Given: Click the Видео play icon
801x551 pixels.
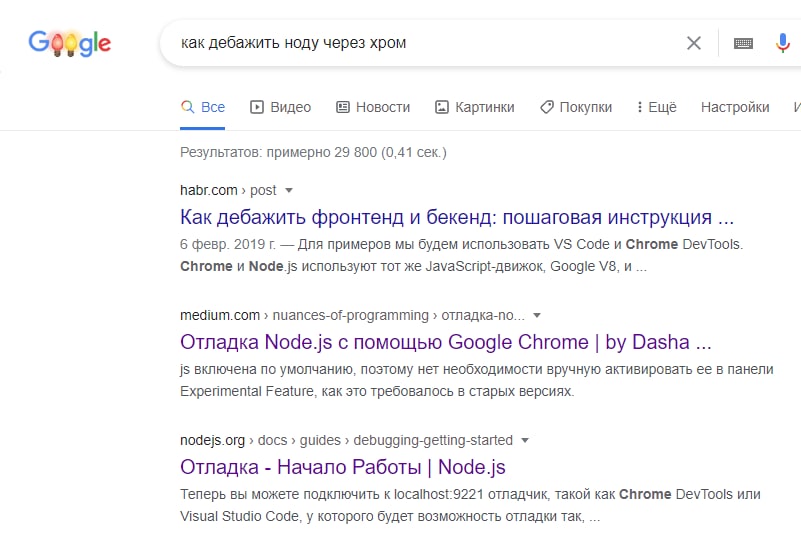Looking at the screenshot, I should tap(257, 107).
